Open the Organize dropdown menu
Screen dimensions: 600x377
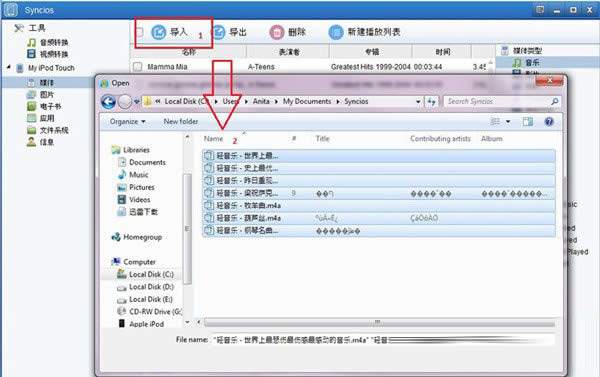tap(127, 121)
